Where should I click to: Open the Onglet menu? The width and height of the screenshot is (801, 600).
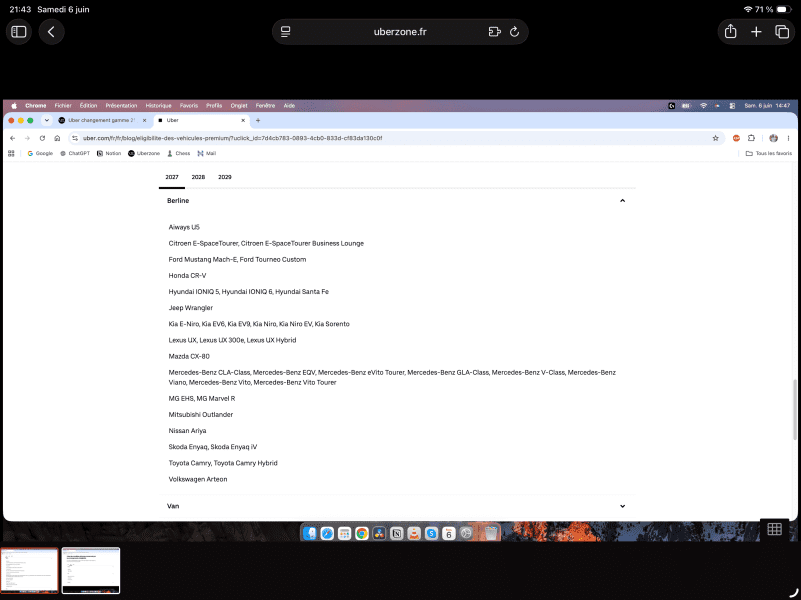pyautogui.click(x=239, y=106)
